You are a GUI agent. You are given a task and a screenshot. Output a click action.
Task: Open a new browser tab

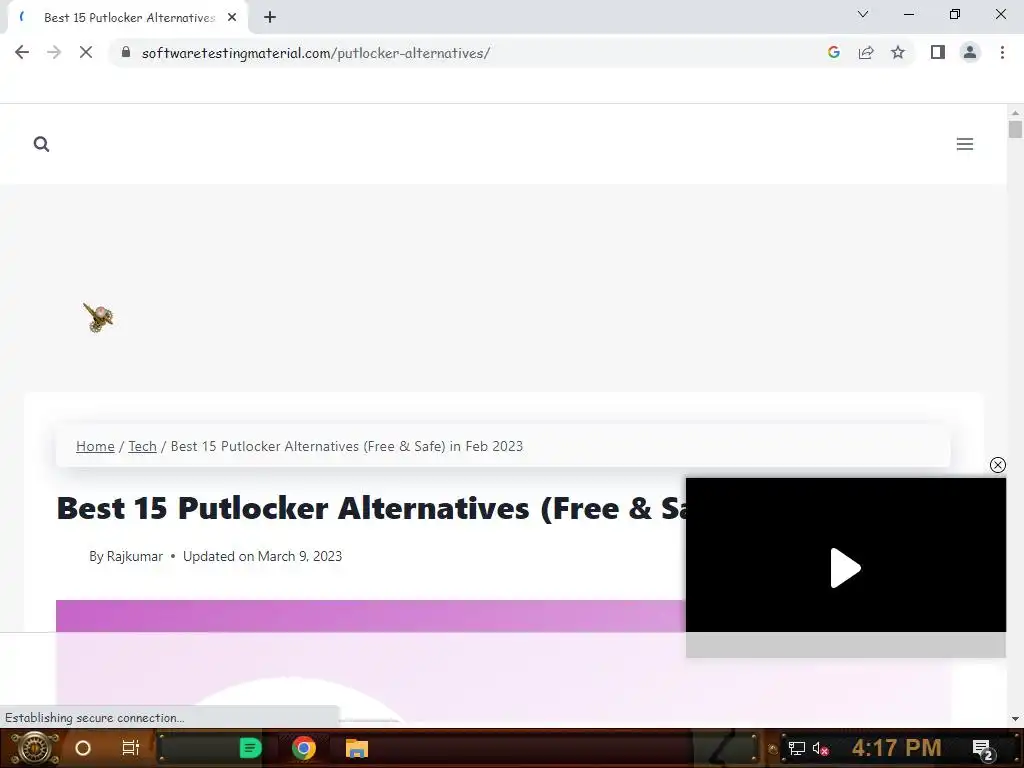[x=270, y=18]
